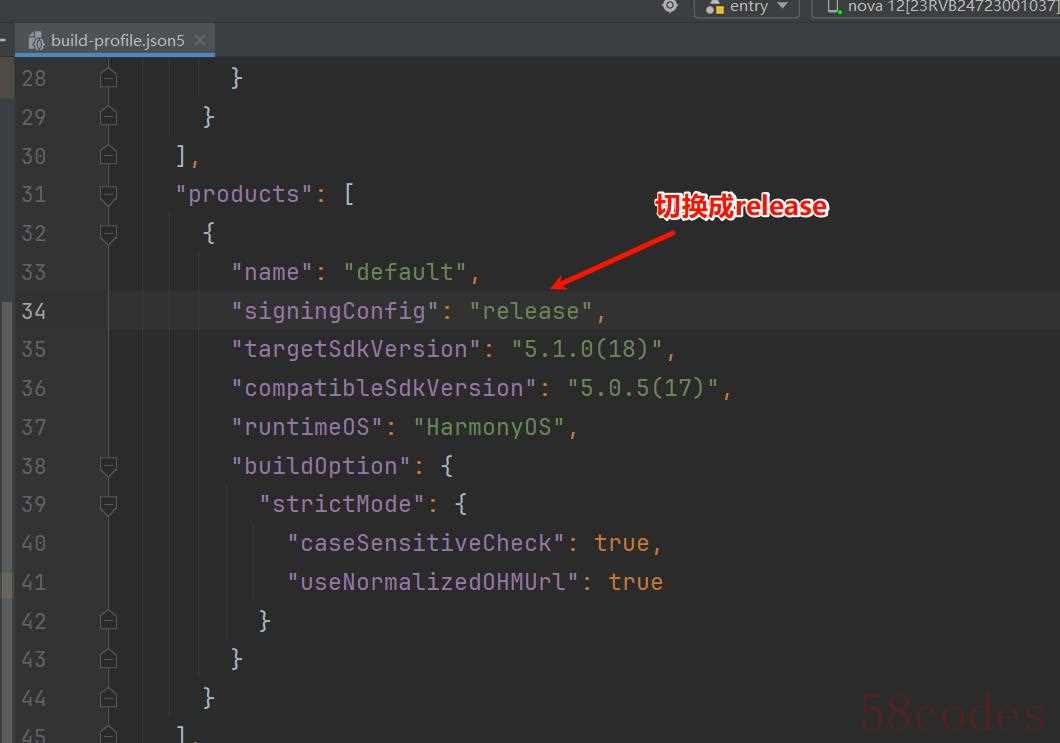Image resolution: width=1060 pixels, height=743 pixels.
Task: Collapse the buildOption fold on line 38
Action: tap(108, 466)
